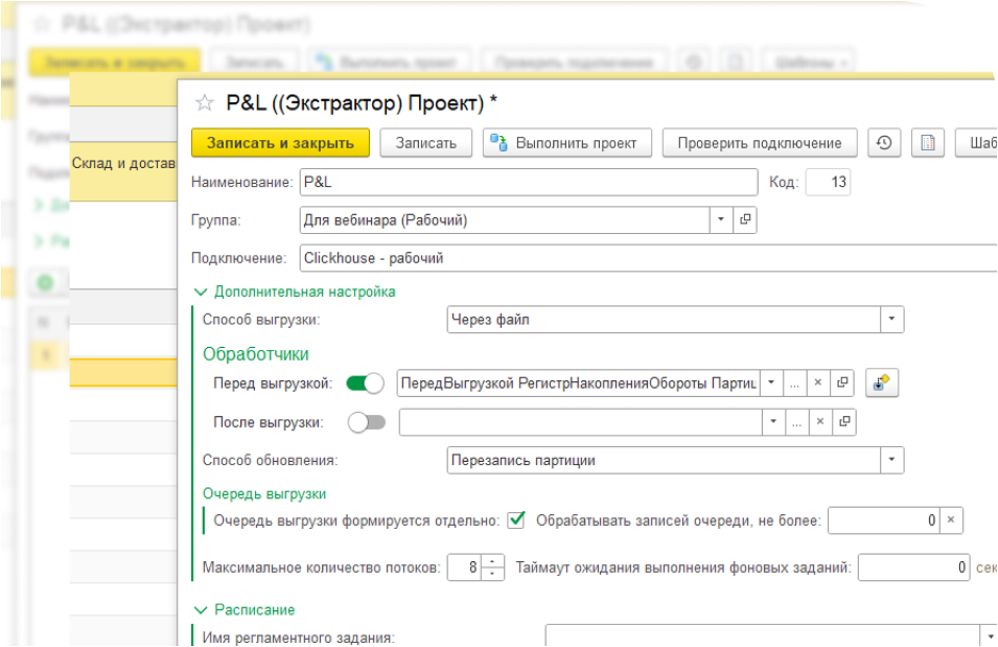
Task: Click Проверить подключение button
Action: click(759, 143)
